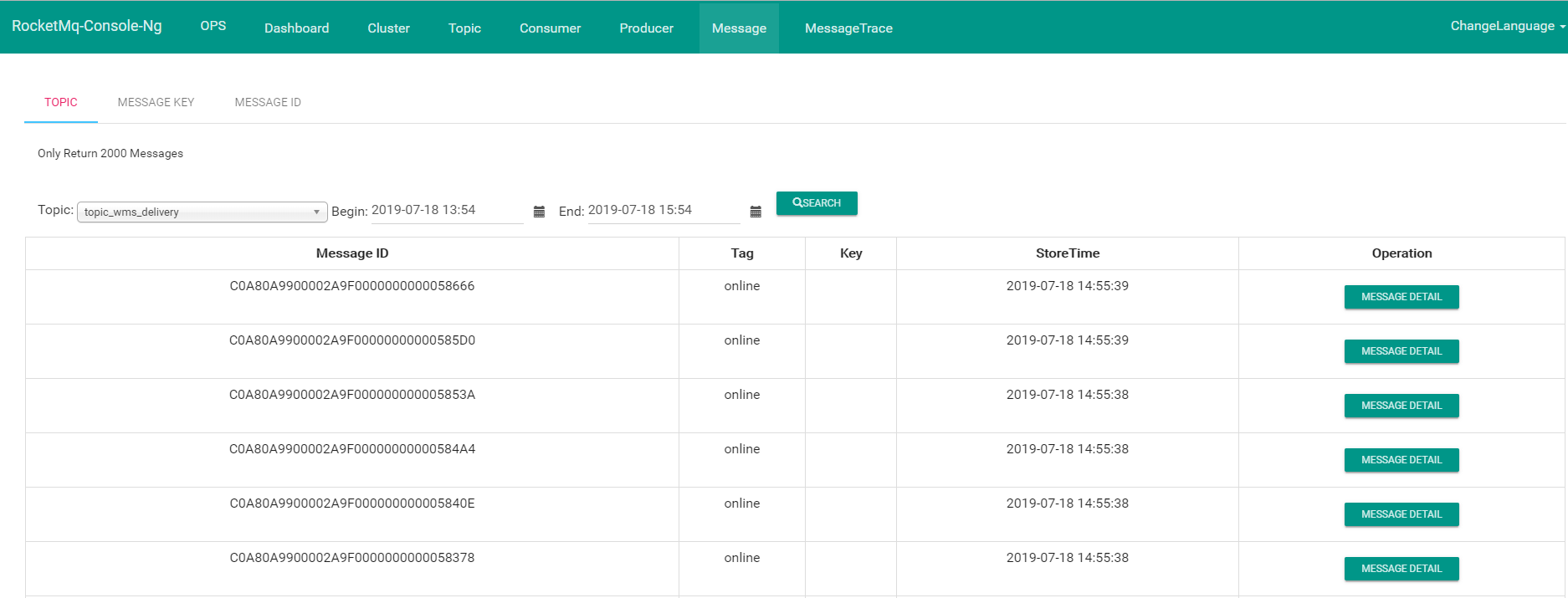Screen dimensions: 1568x598
Task: View message detail for ID ending 584A4
Action: (1401, 460)
